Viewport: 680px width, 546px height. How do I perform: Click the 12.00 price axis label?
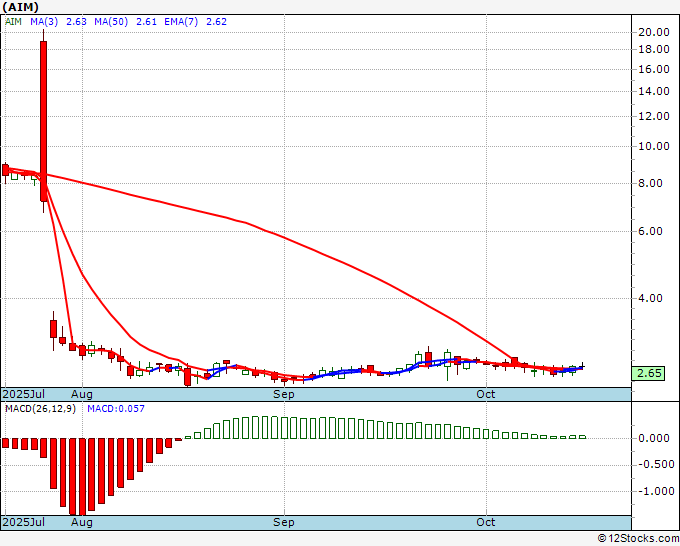click(x=654, y=116)
